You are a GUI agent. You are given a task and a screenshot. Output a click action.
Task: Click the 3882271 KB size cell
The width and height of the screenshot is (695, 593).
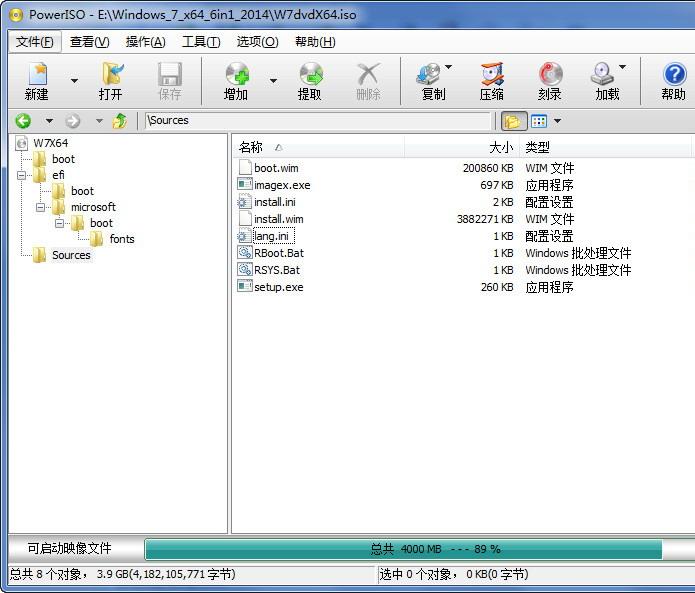pyautogui.click(x=485, y=219)
